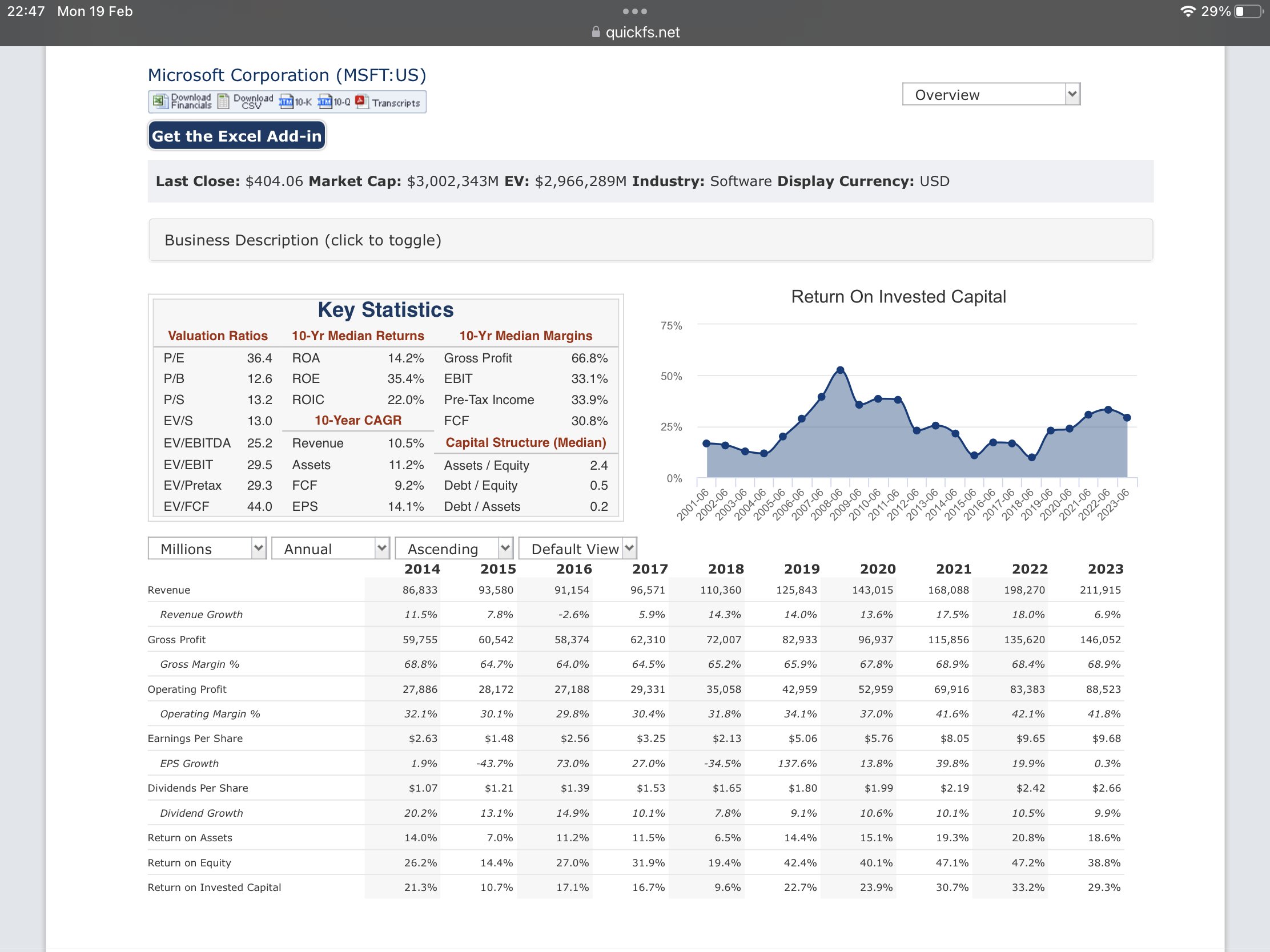Open the Default View dropdown

pos(577,548)
